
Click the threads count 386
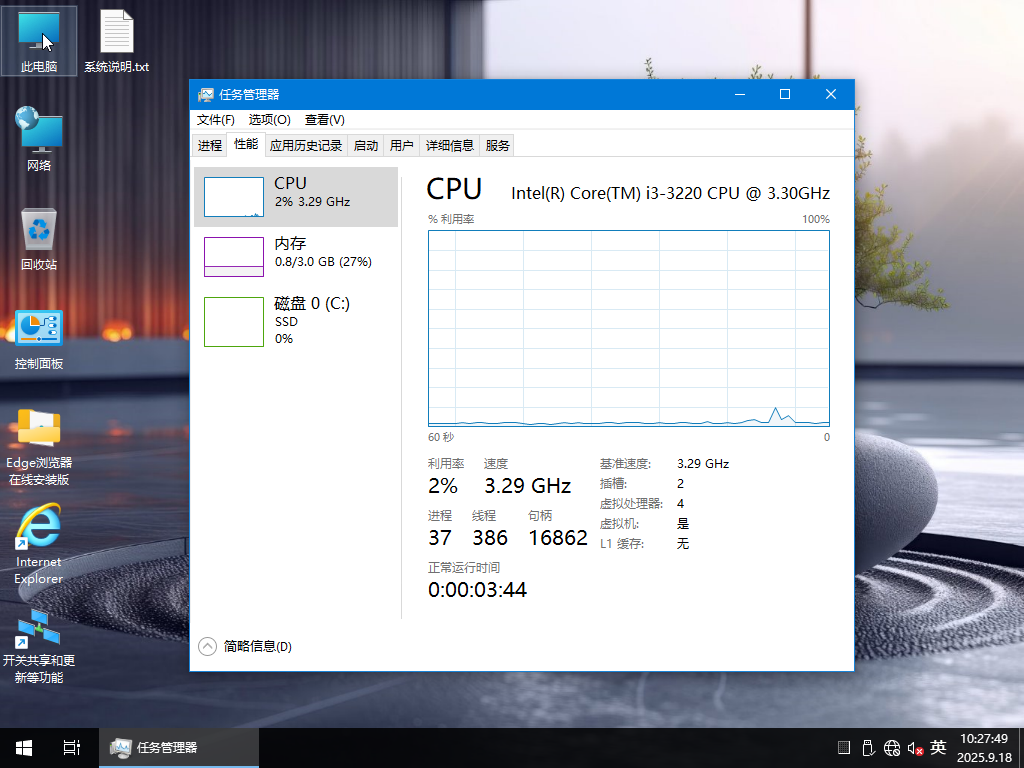pos(490,538)
